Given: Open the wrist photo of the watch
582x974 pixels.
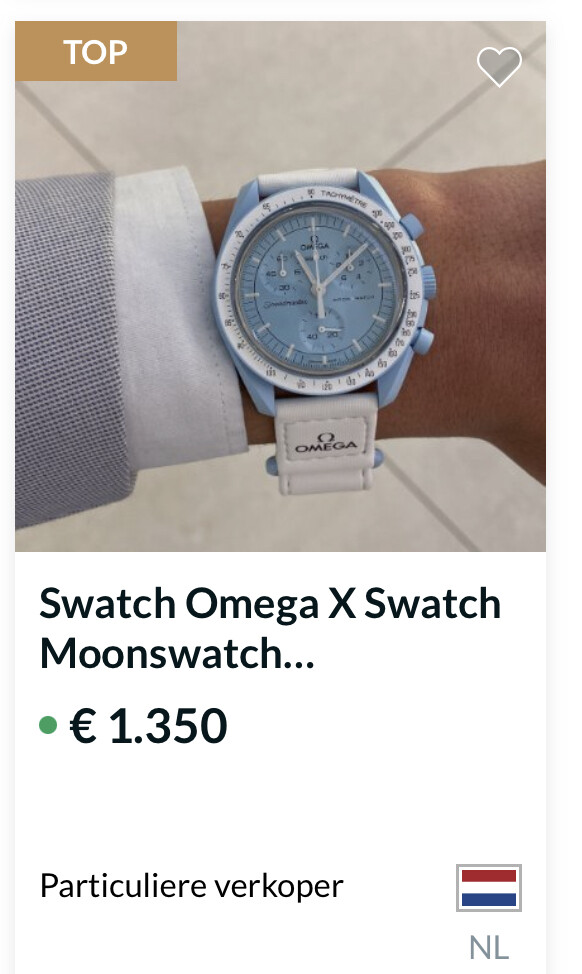Looking at the screenshot, I should click(x=280, y=286).
